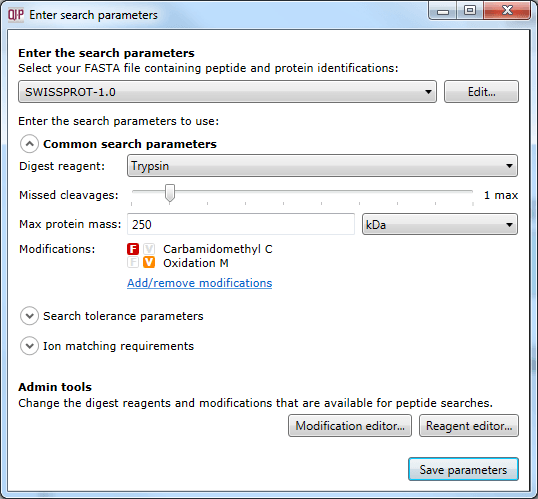Click the Edit... button for FASTA file
Screen dimensions: 538x499
click(481, 92)
